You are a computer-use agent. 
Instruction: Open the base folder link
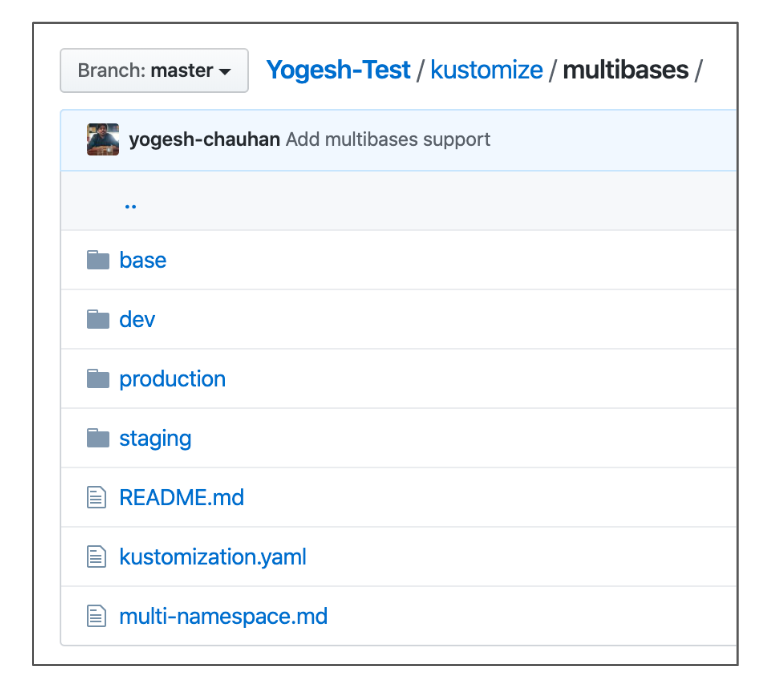click(x=142, y=260)
